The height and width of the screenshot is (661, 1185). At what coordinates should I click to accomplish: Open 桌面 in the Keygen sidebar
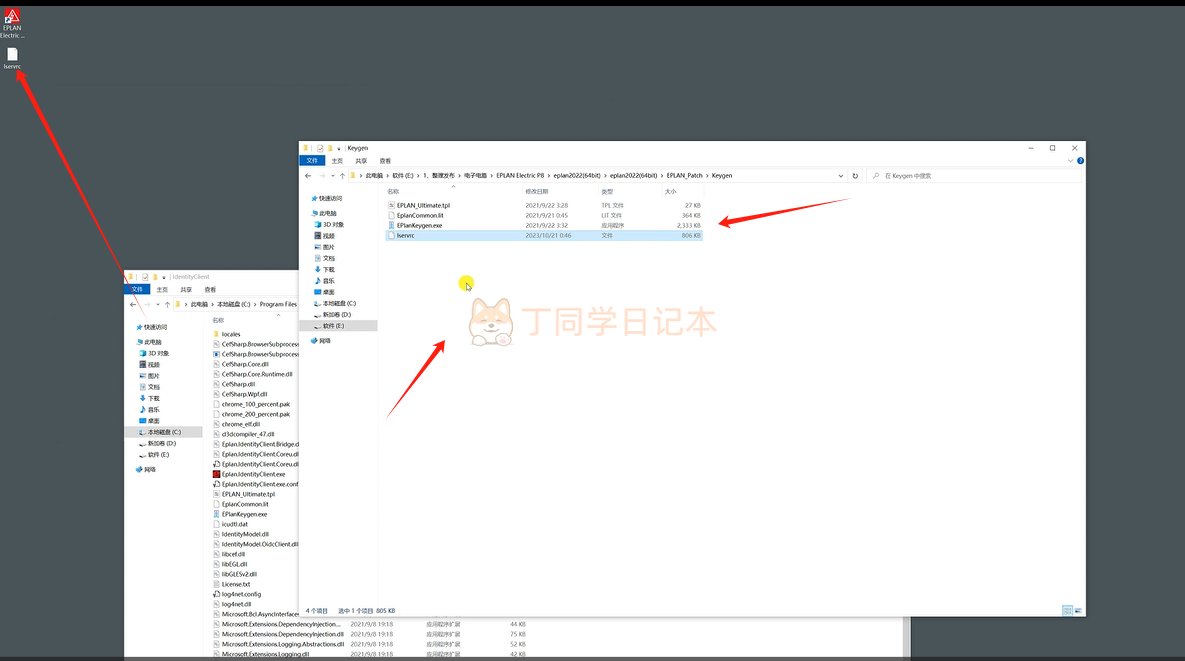(328, 292)
